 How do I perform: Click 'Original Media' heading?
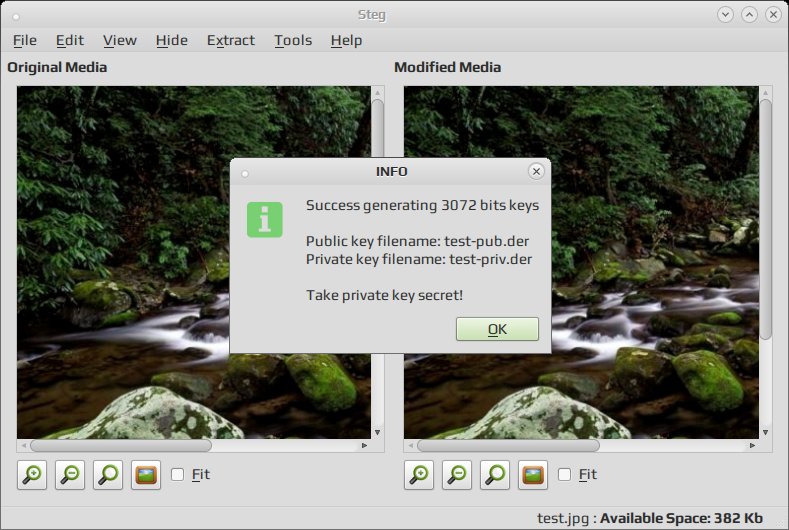click(57, 67)
